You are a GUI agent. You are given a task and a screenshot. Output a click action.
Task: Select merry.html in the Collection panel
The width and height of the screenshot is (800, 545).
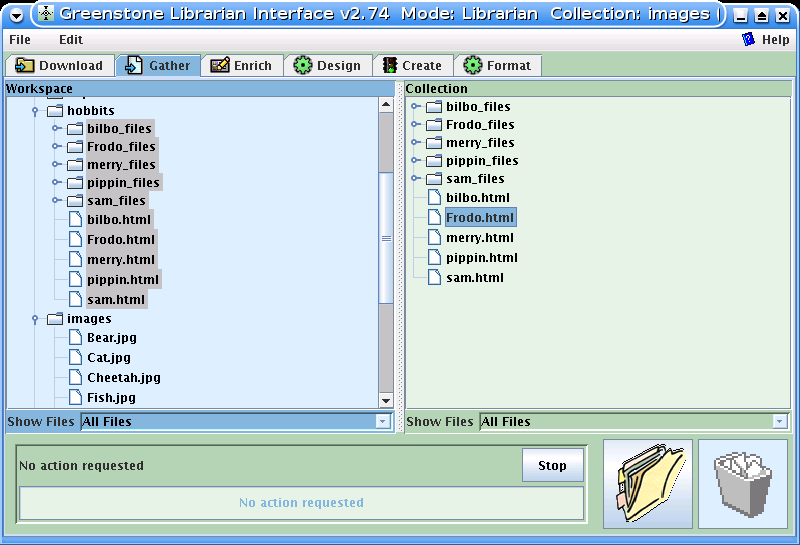point(479,237)
